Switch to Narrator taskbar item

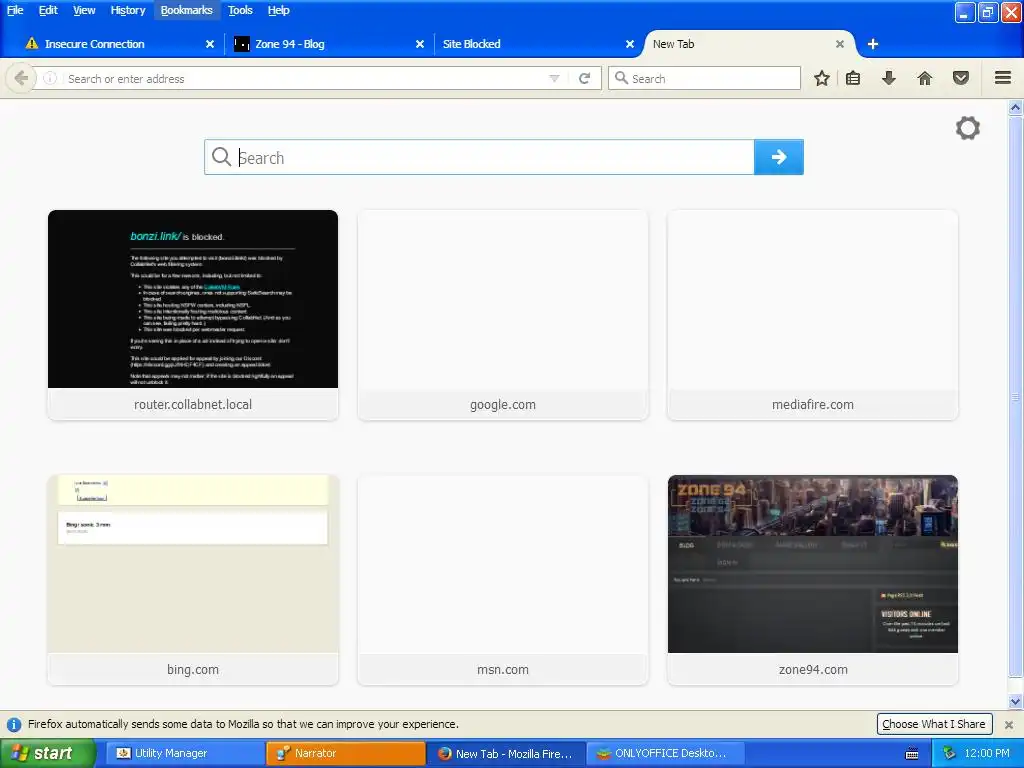tap(345, 754)
